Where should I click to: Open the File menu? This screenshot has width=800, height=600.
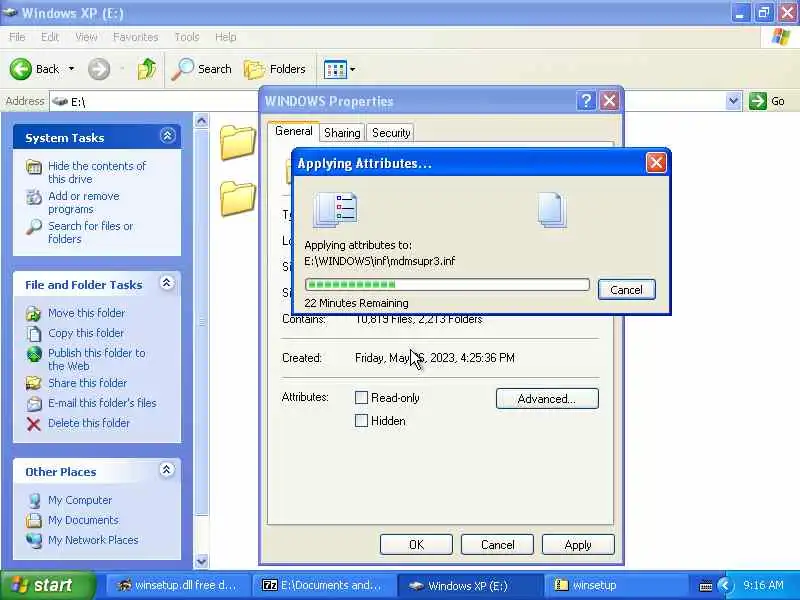point(17,37)
